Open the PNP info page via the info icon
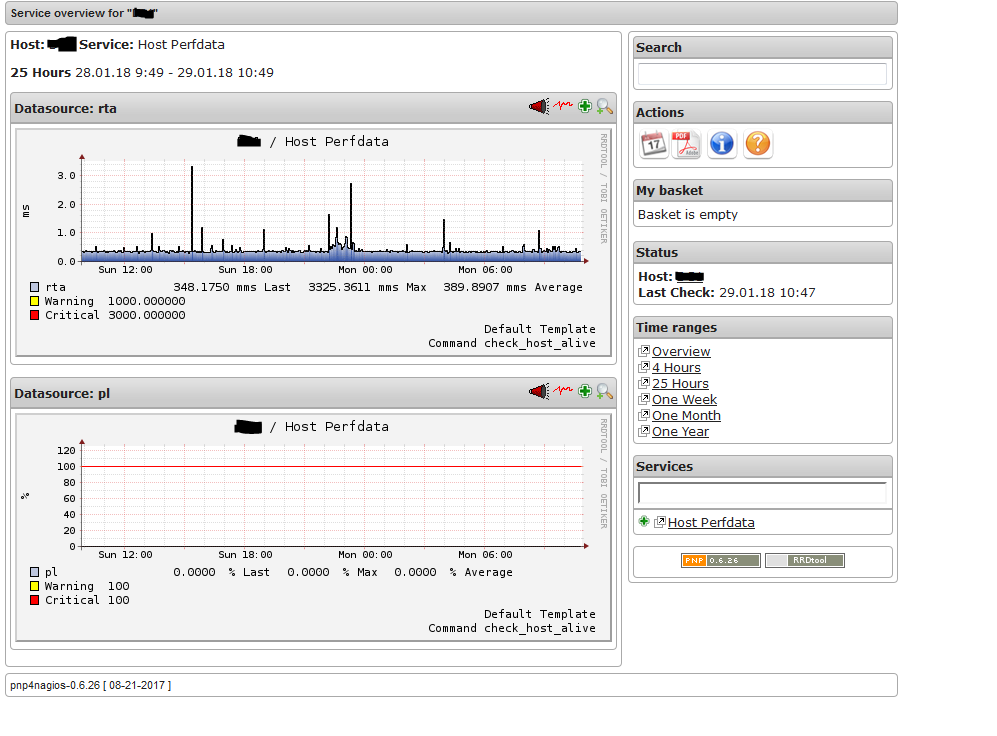Image resolution: width=997 pixels, height=736 pixels. coord(722,144)
